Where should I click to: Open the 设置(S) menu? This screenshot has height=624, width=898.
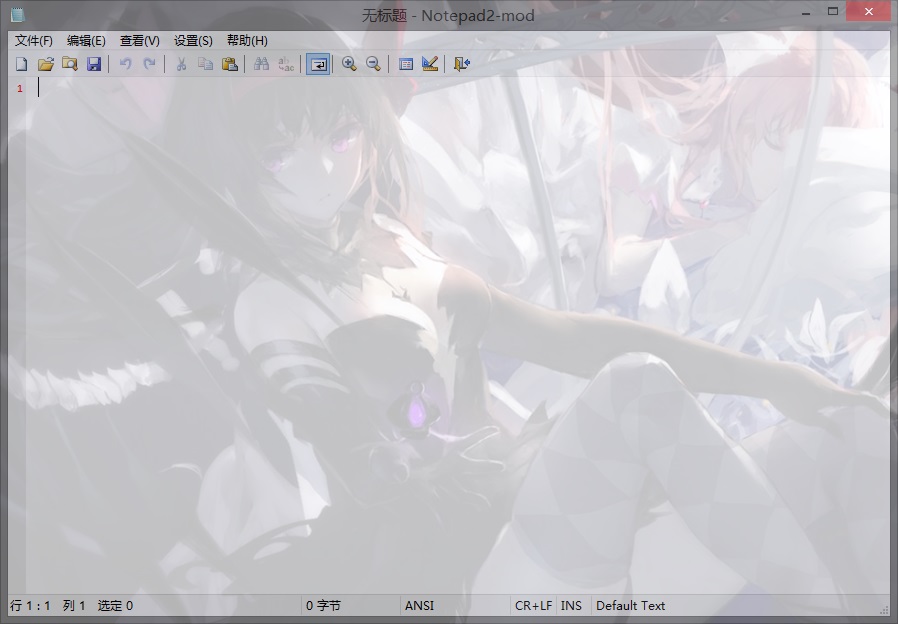[x=193, y=41]
